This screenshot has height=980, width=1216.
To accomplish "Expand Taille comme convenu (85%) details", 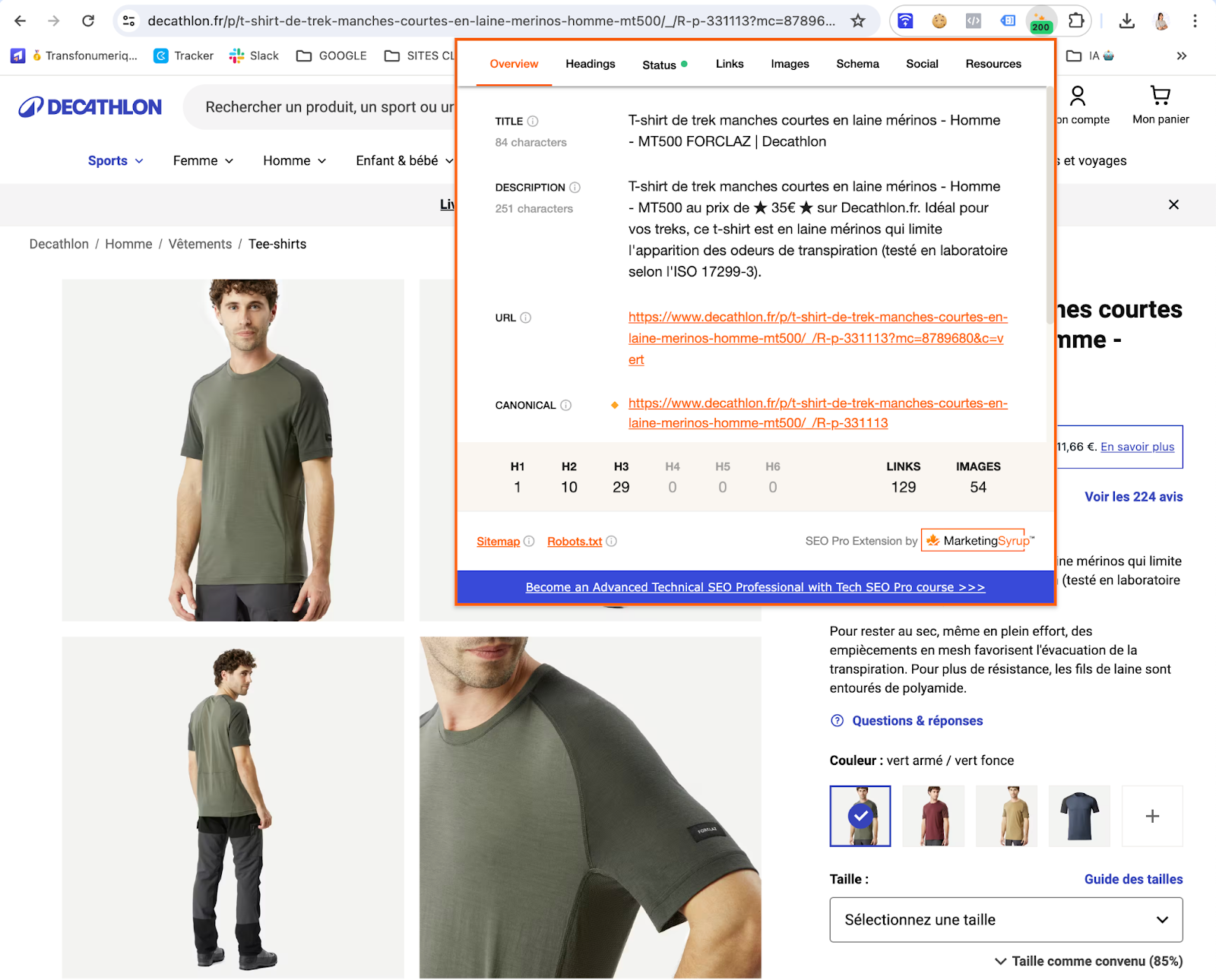I will (x=1088, y=961).
